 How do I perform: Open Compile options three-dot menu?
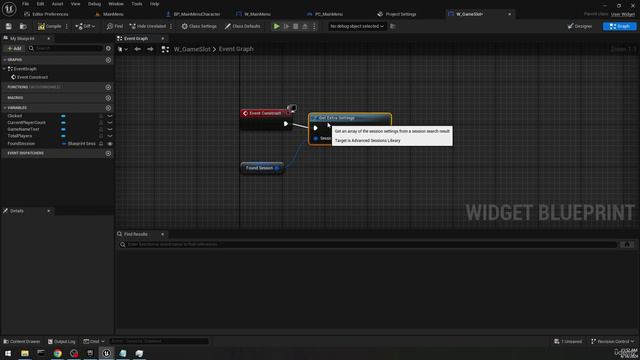(67, 26)
